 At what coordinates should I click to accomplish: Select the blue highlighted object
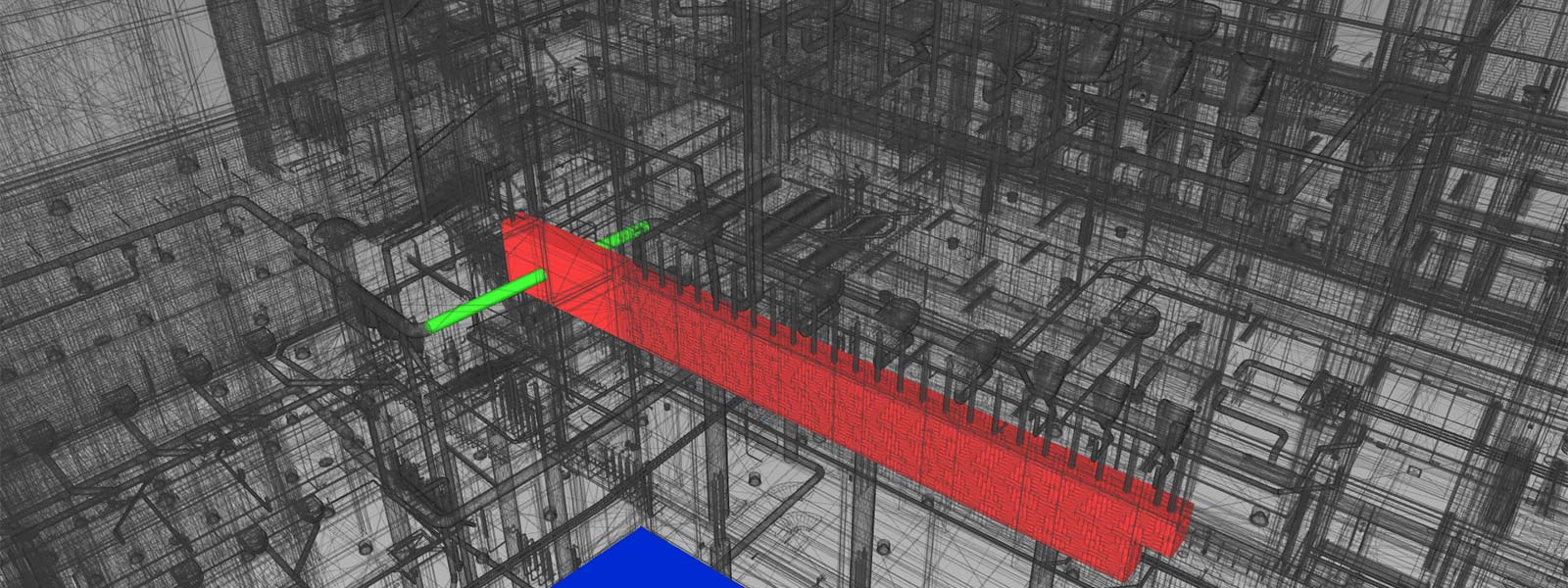point(649,561)
